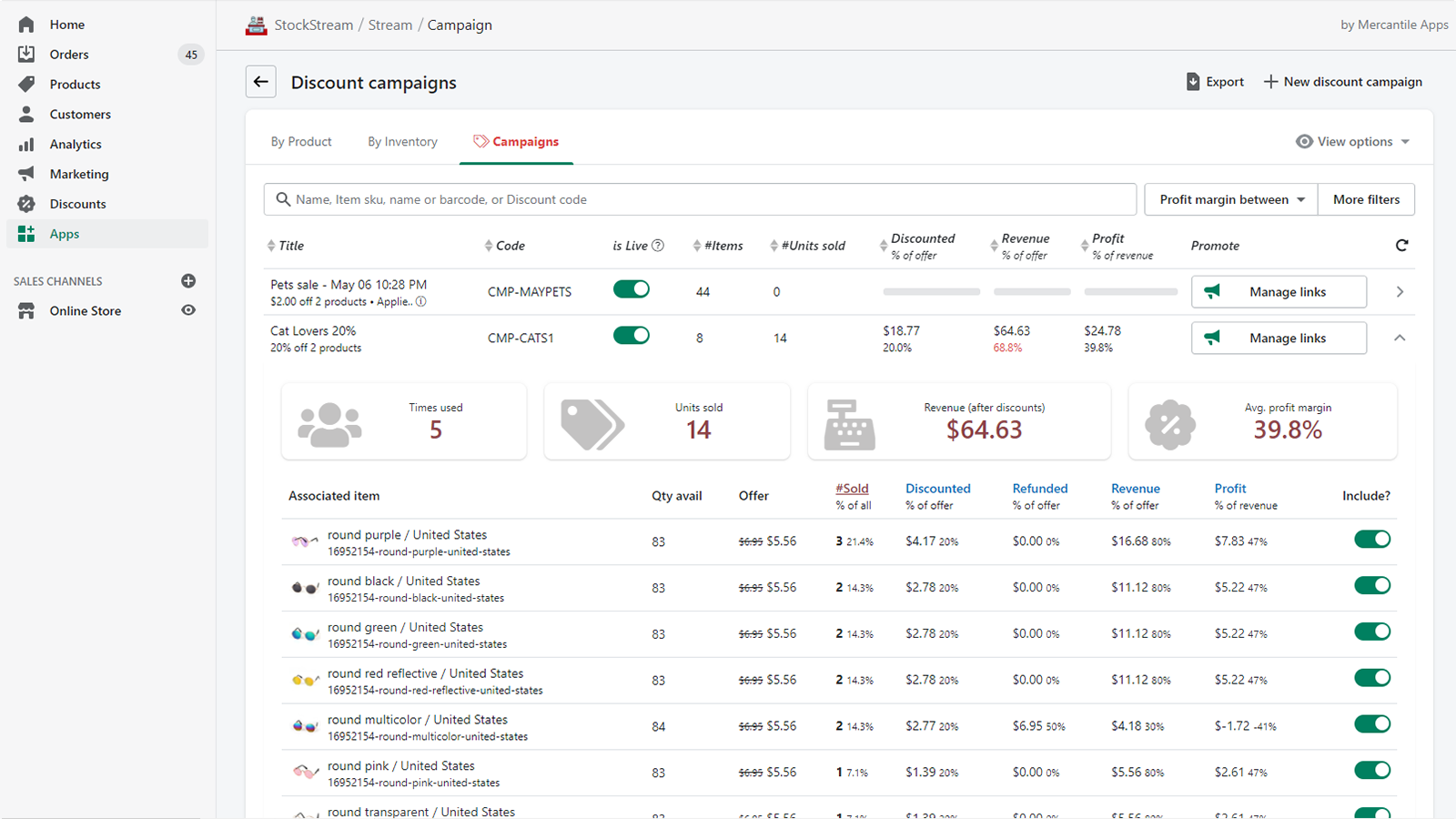Collapse the Cat Lovers 20% campaign row
1456x819 pixels.
1400,338
